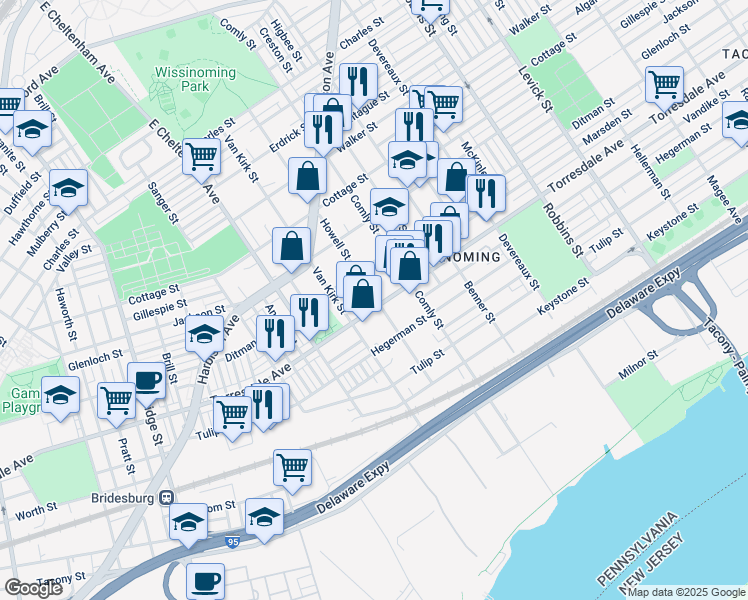Image resolution: width=748 pixels, height=600 pixels.
Task: Click the Duffield St label
Action: click(x=22, y=193)
